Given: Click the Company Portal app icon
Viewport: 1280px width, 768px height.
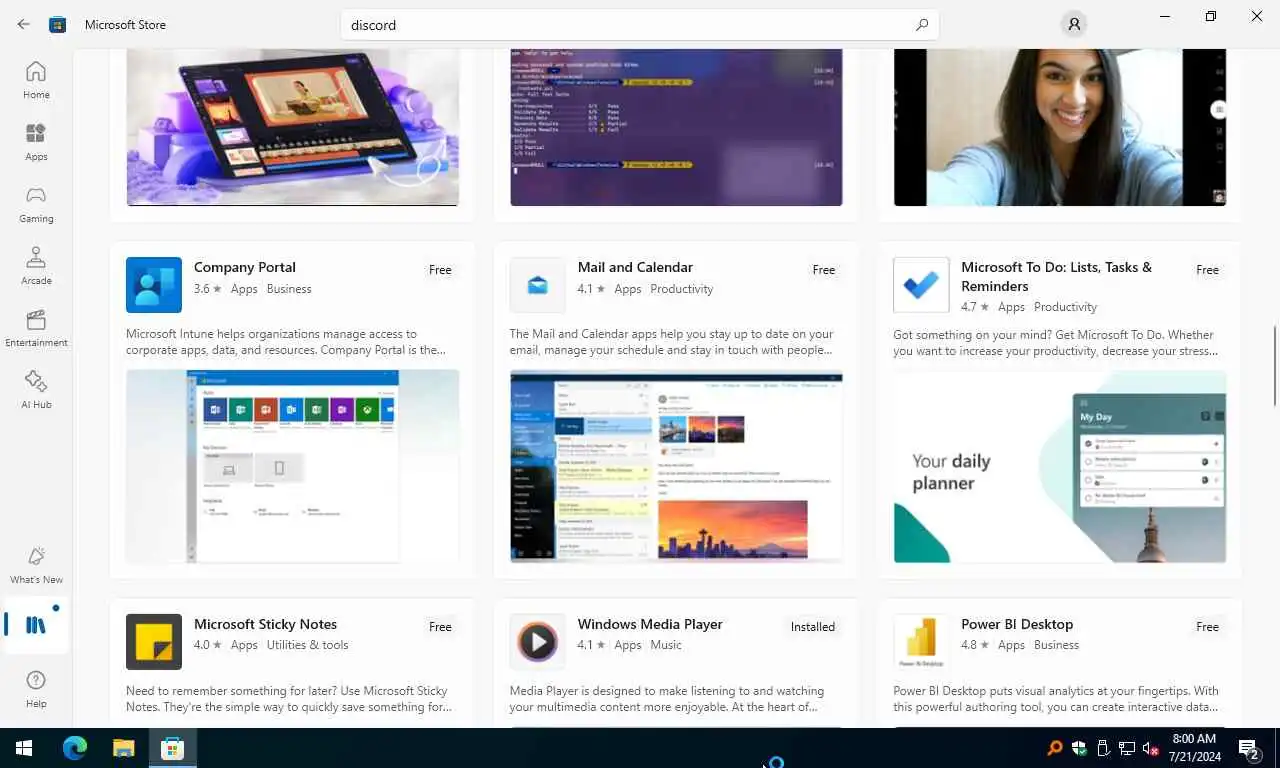Looking at the screenshot, I should coord(154,285).
